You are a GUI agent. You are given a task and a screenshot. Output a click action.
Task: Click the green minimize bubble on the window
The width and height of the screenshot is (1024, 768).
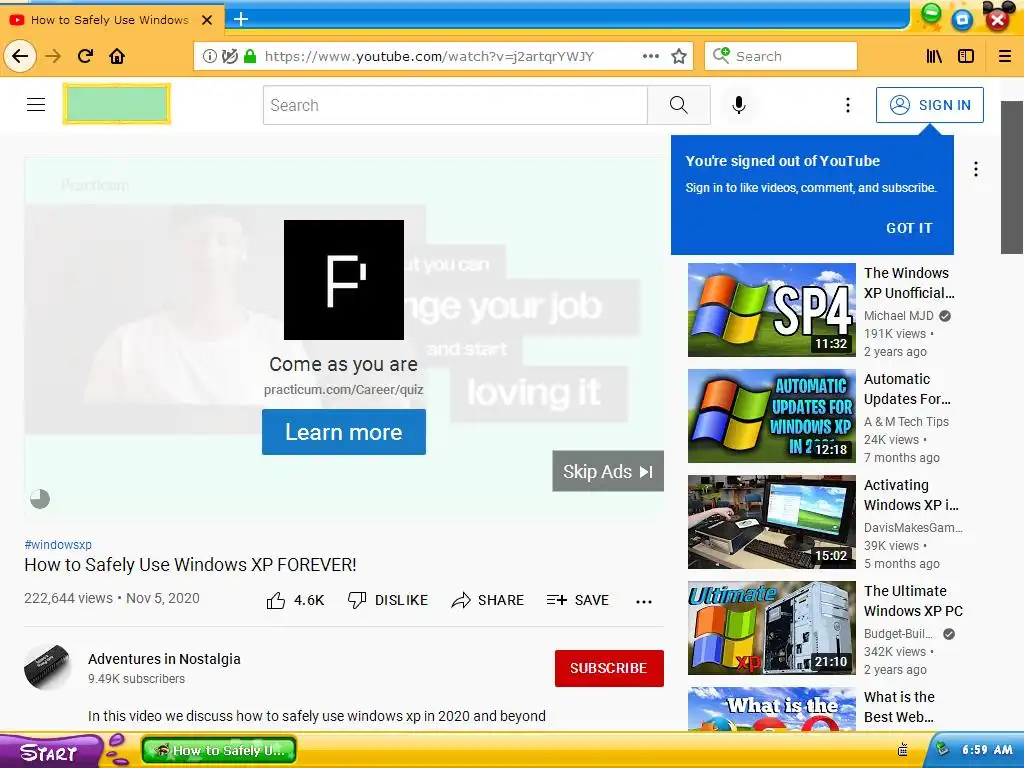pos(931,15)
